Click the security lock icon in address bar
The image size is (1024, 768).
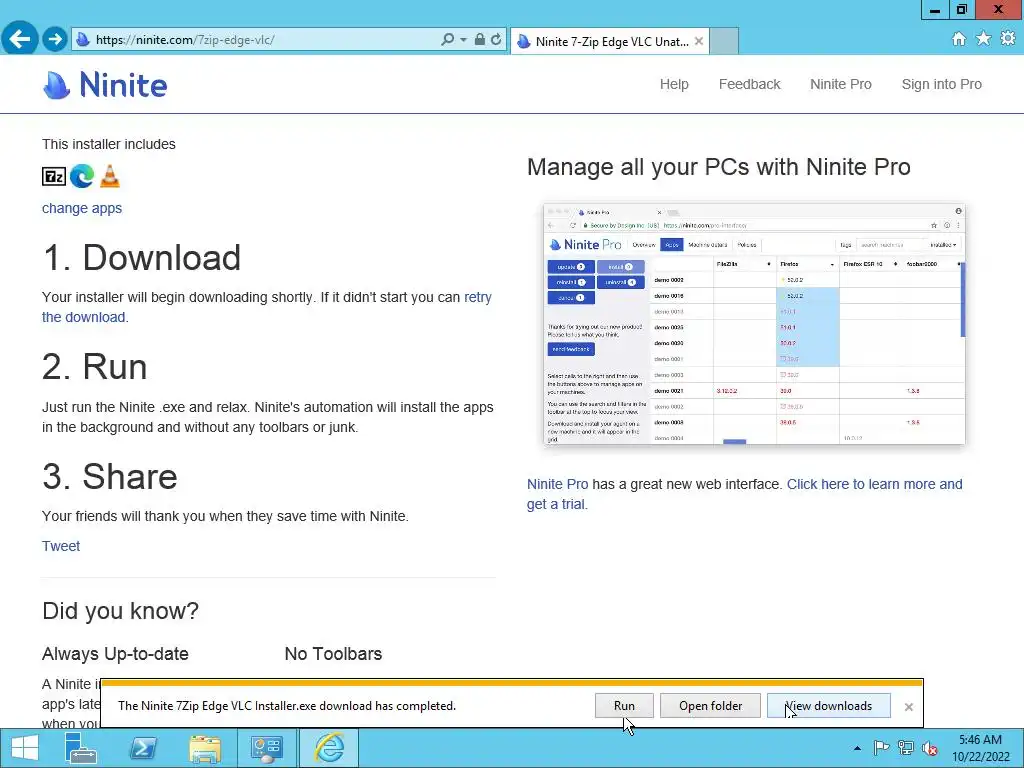click(480, 39)
